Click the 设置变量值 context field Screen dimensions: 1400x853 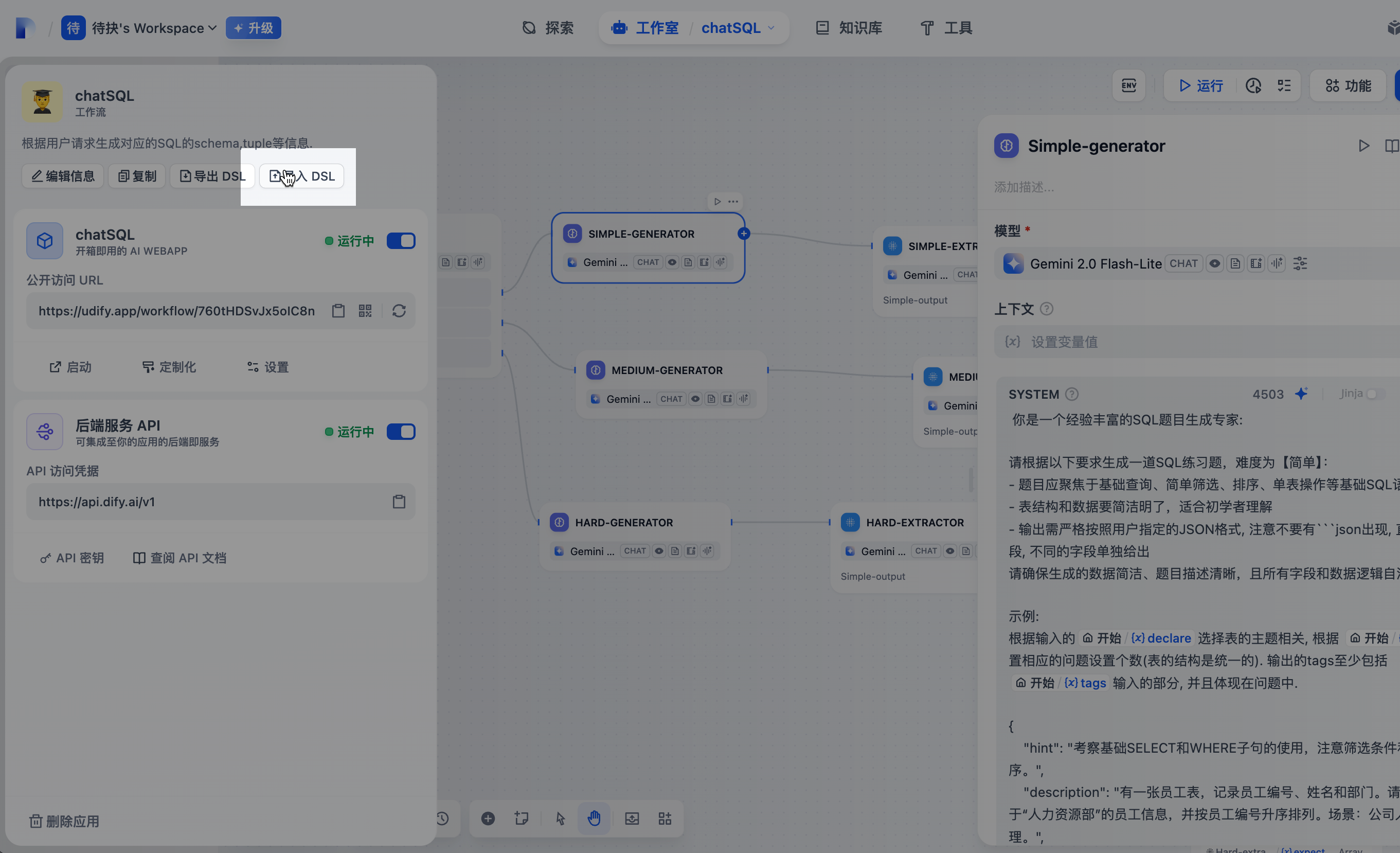(x=1064, y=342)
